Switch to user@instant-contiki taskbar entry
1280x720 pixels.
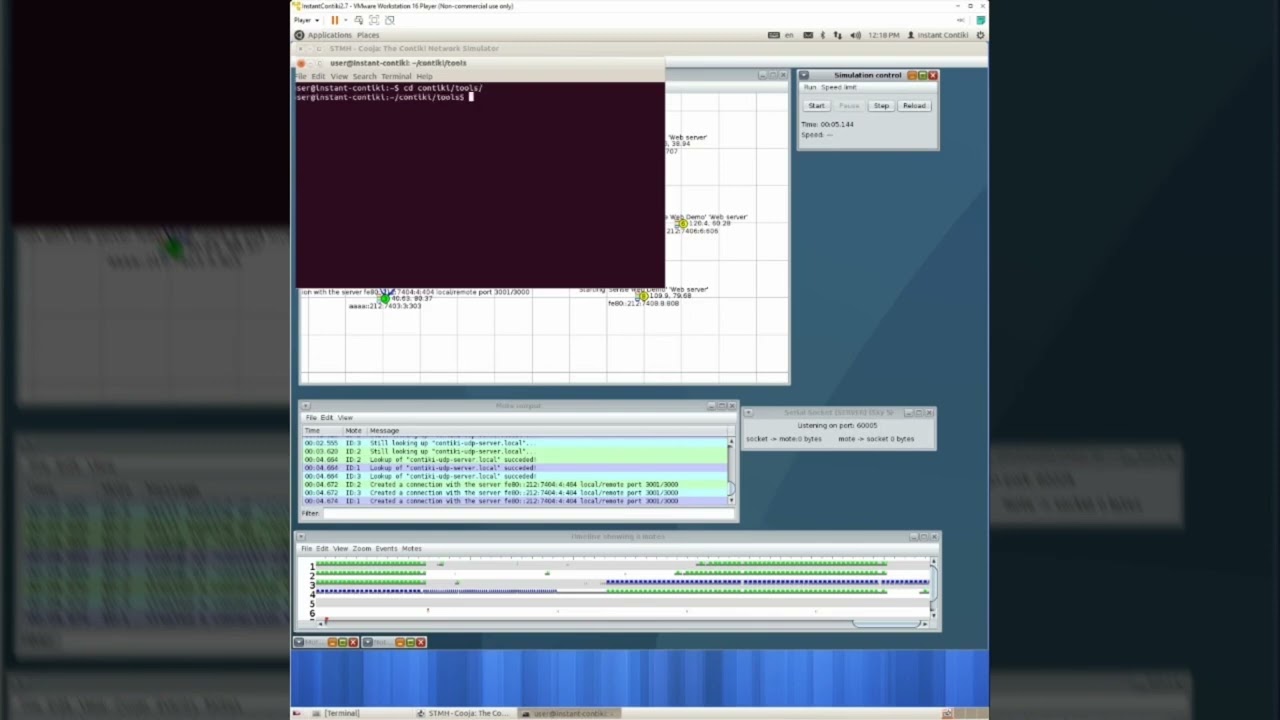pos(568,713)
